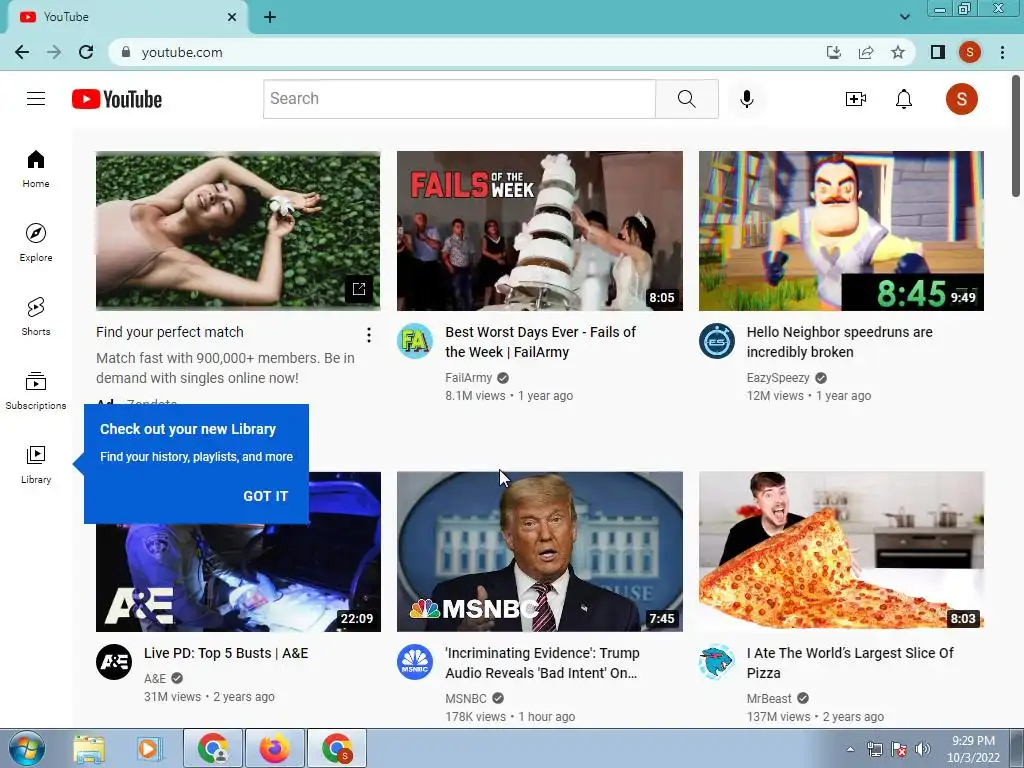Open the Find your perfect match ad thumbnail
The width and height of the screenshot is (1024, 768).
pyautogui.click(x=238, y=231)
